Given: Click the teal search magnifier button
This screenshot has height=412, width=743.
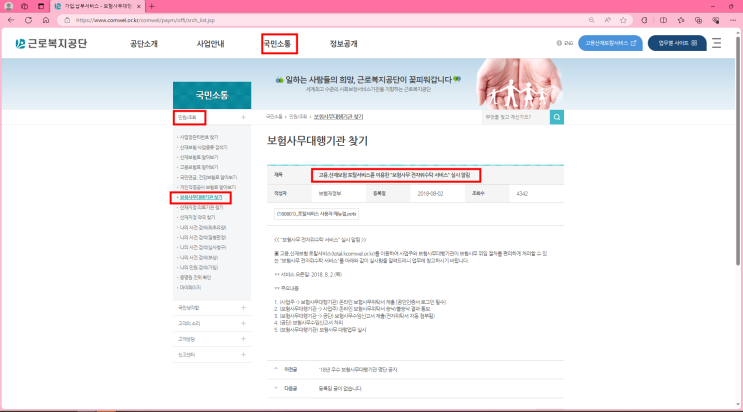Looking at the screenshot, I should (x=557, y=117).
